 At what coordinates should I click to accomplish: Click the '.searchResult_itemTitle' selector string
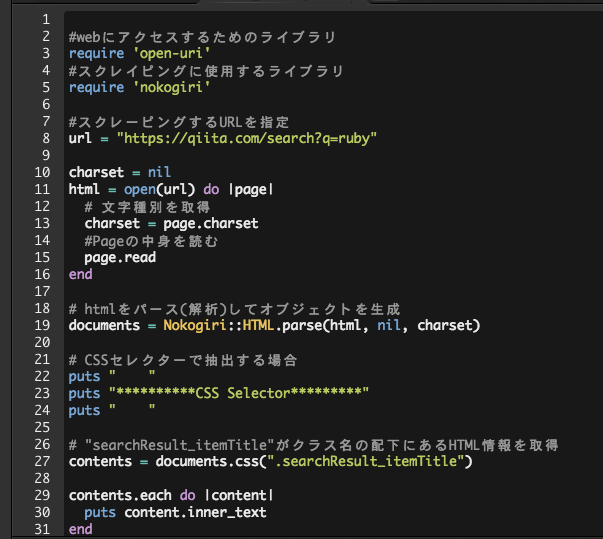coord(366,461)
